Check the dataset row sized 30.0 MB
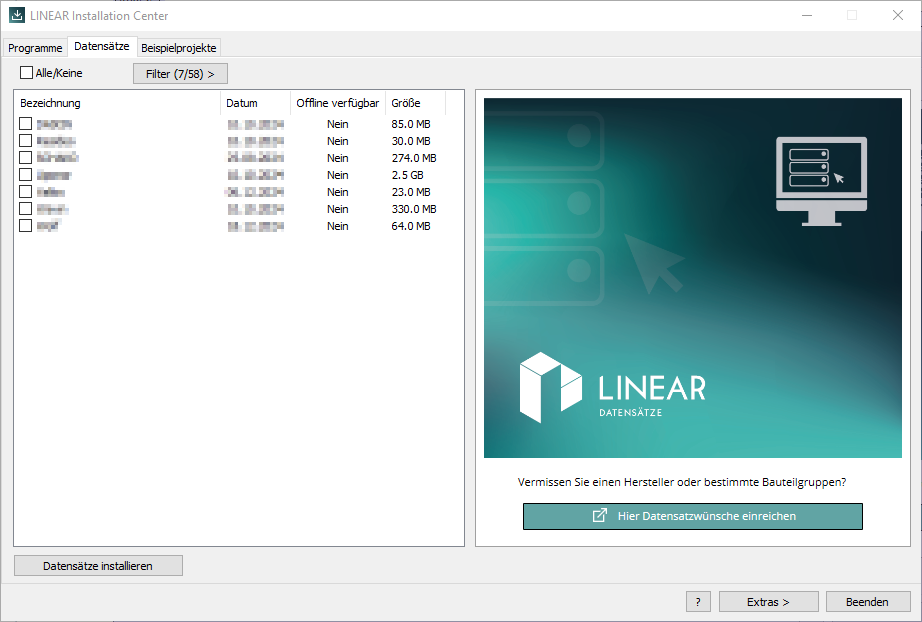The width and height of the screenshot is (922, 622). [x=25, y=141]
